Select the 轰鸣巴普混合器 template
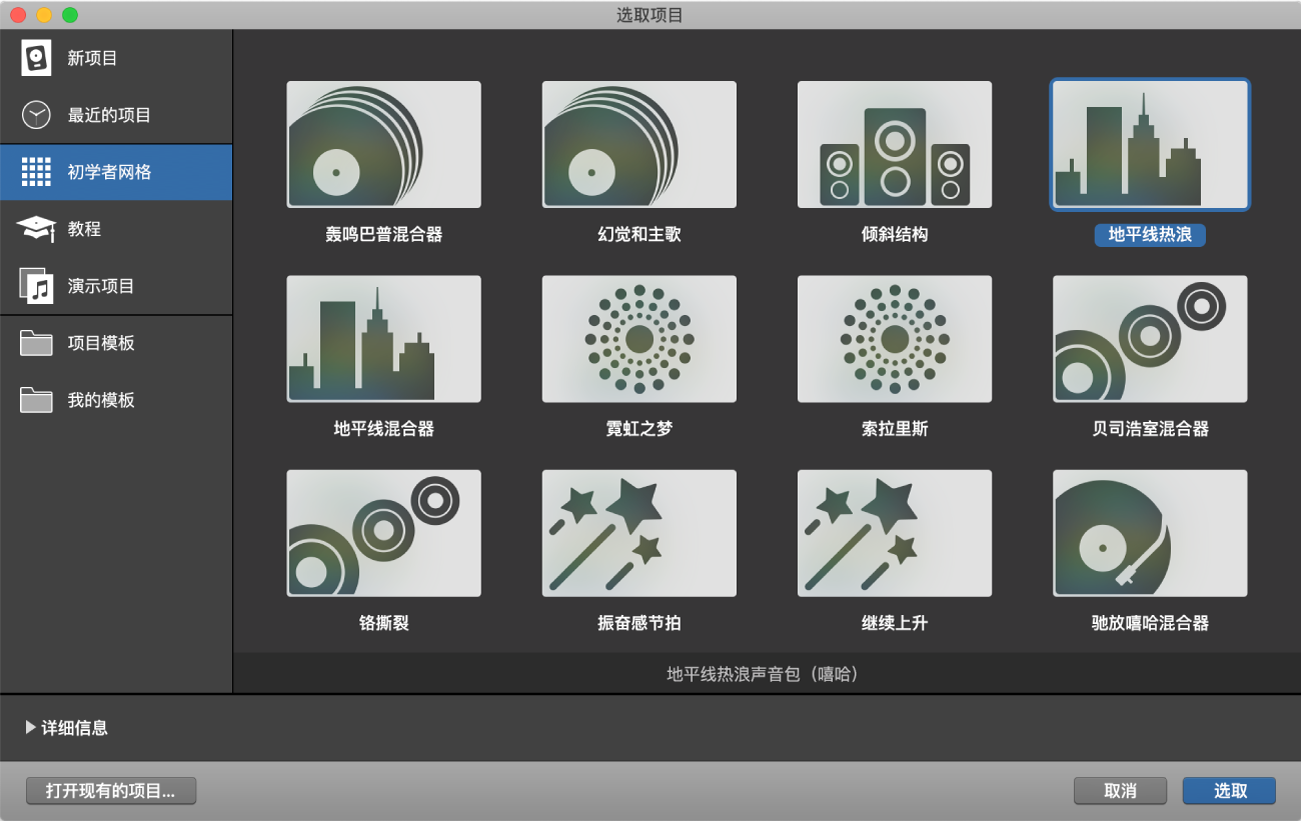The width and height of the screenshot is (1301, 822). pyautogui.click(x=383, y=144)
